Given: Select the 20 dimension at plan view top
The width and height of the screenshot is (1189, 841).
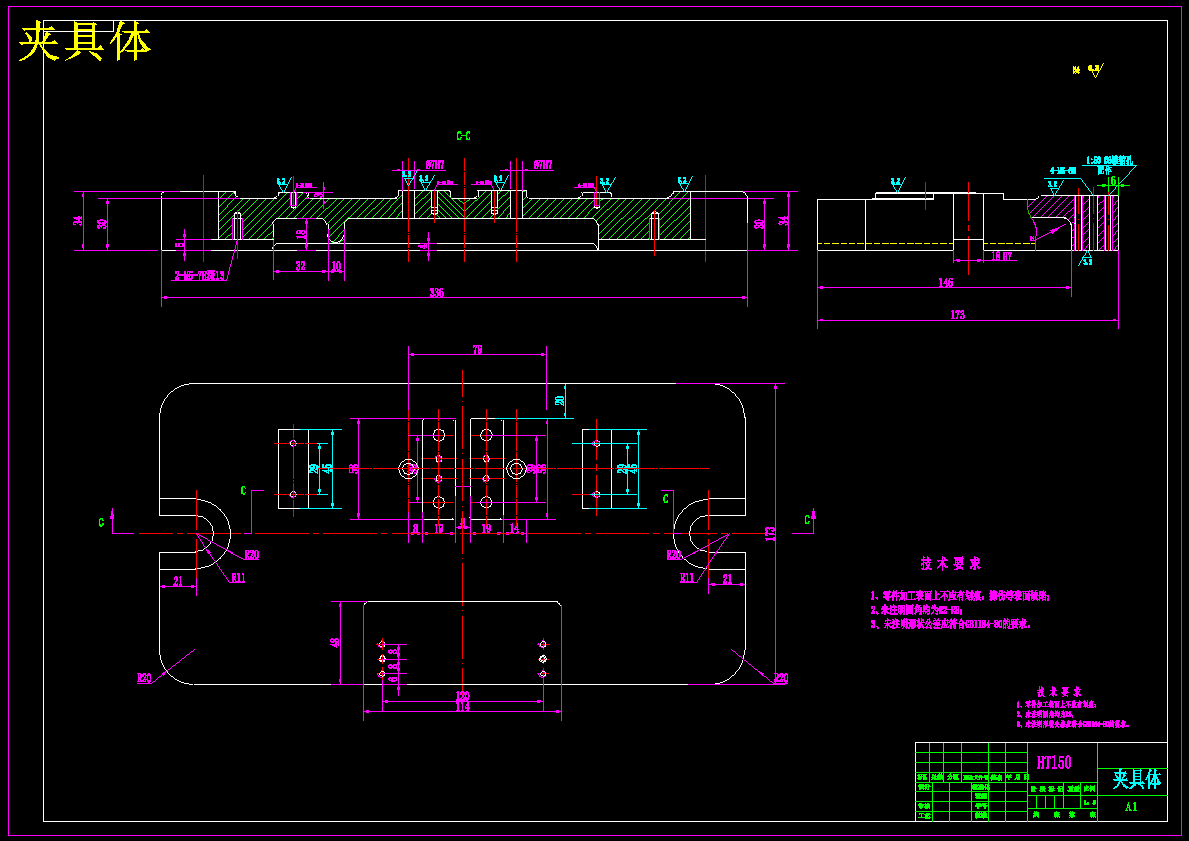Looking at the screenshot, I should coord(560,400).
